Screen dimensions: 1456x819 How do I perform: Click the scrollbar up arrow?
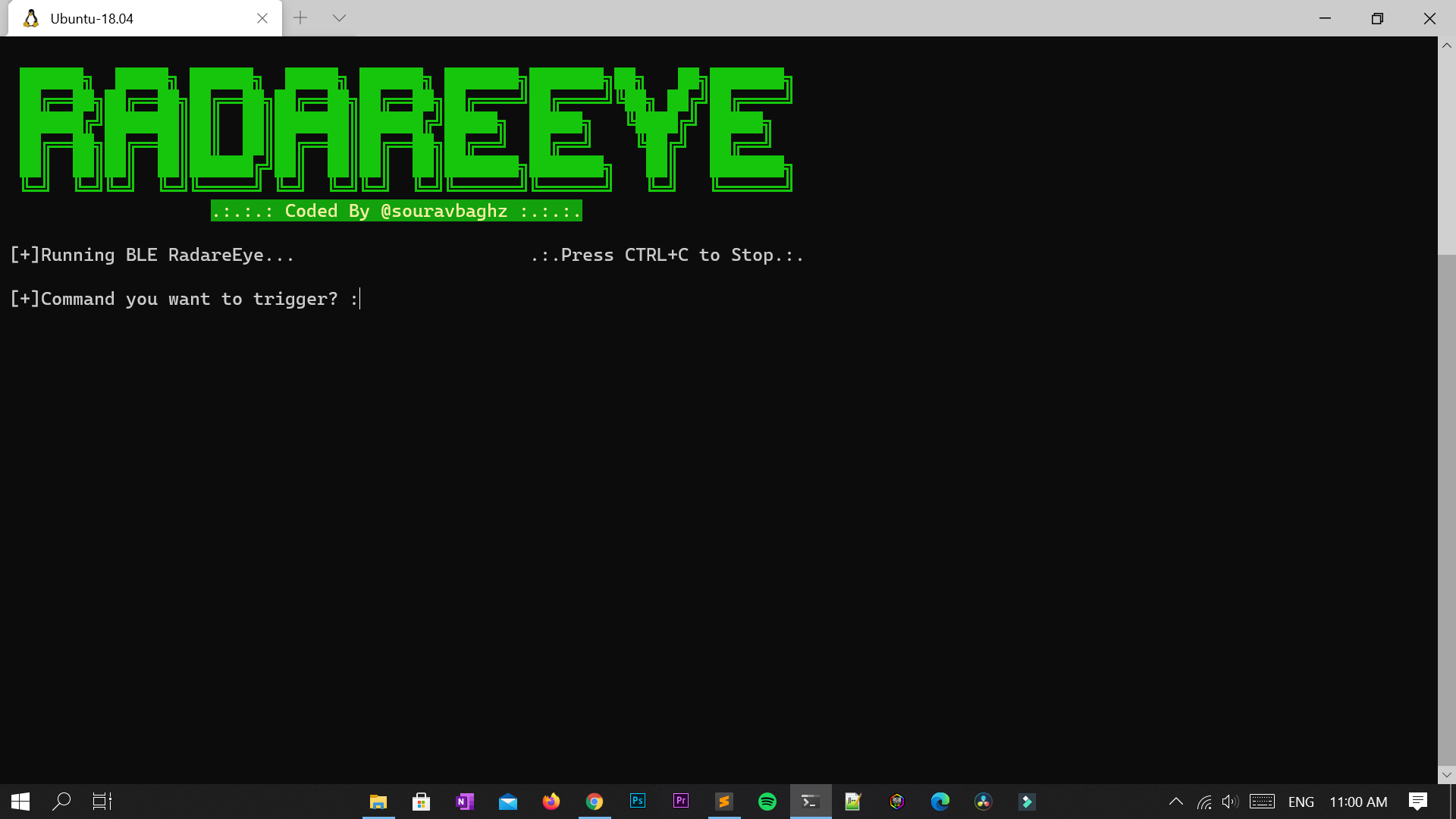[1446, 45]
